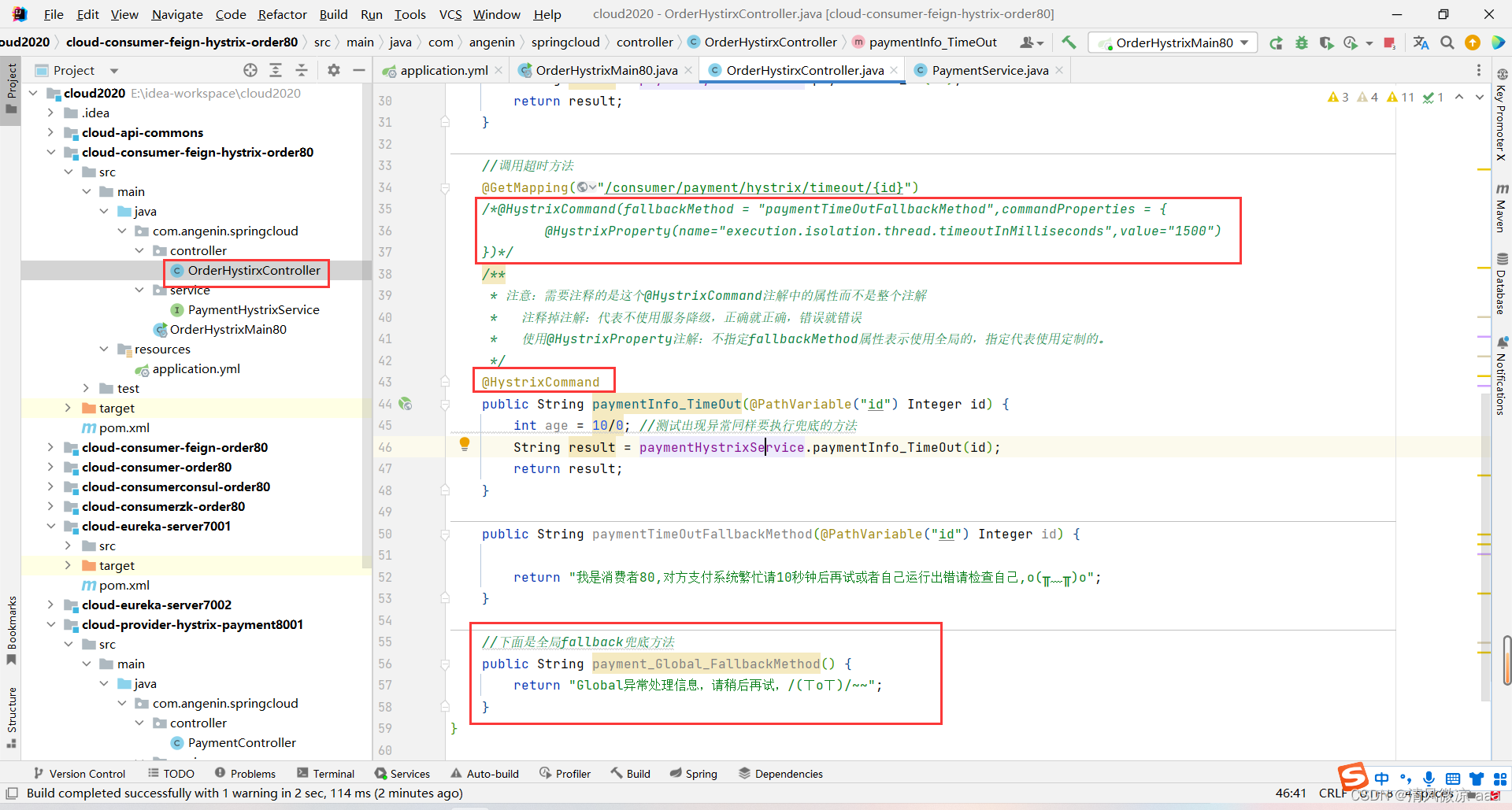Open the Spring tool window
This screenshot has height=810, width=1512.
(694, 774)
